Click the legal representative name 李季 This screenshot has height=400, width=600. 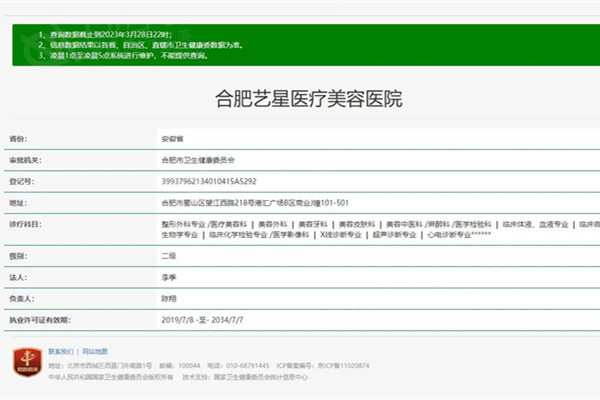click(x=168, y=277)
